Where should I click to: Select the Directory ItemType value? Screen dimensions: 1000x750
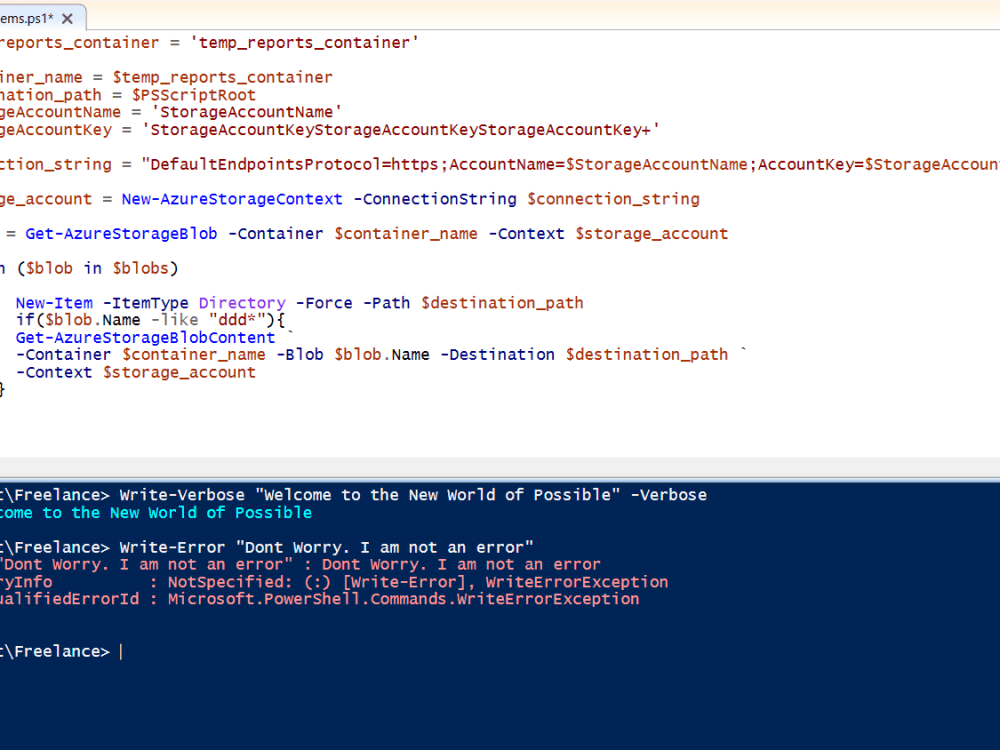pyautogui.click(x=241, y=302)
